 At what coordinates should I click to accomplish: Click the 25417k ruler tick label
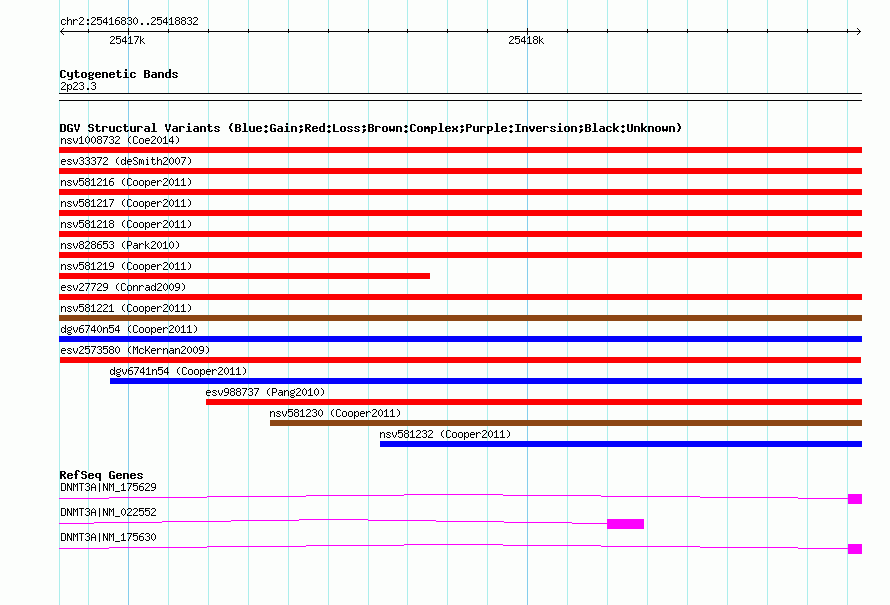(x=127, y=40)
